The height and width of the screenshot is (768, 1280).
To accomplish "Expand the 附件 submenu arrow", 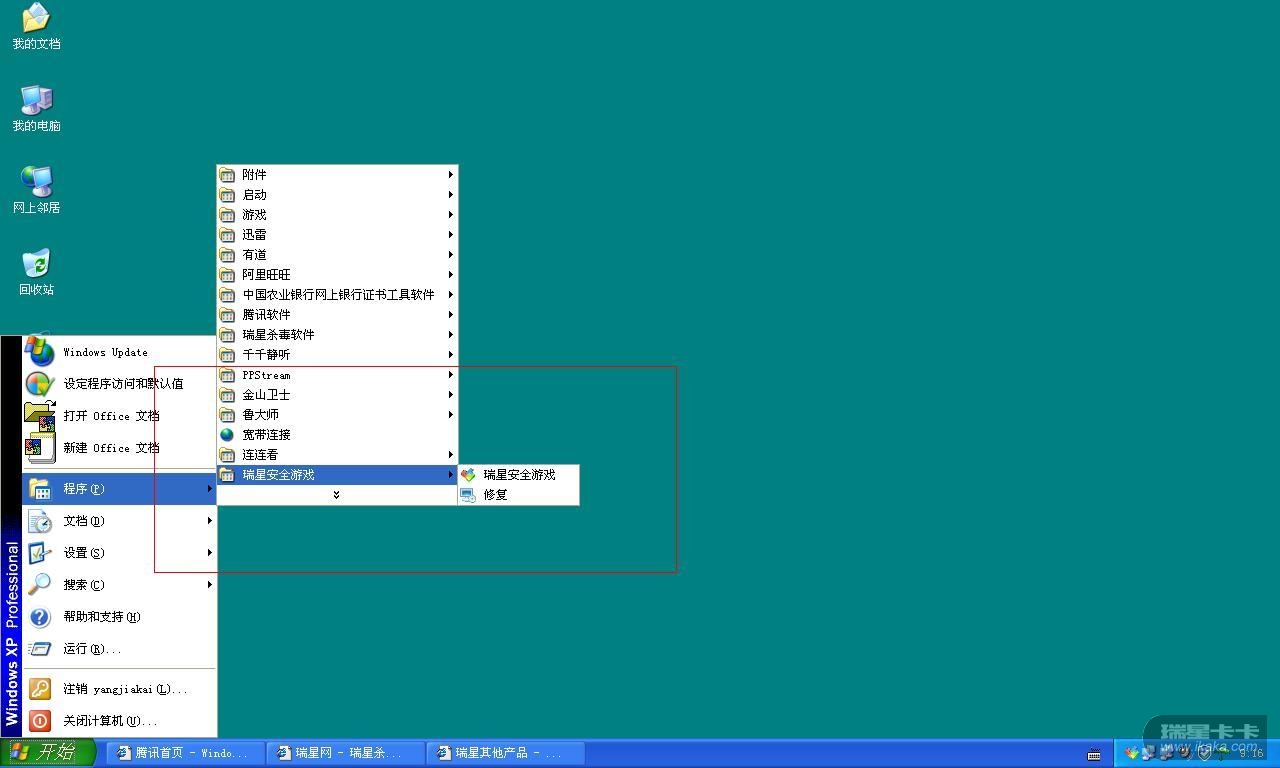I will [451, 175].
